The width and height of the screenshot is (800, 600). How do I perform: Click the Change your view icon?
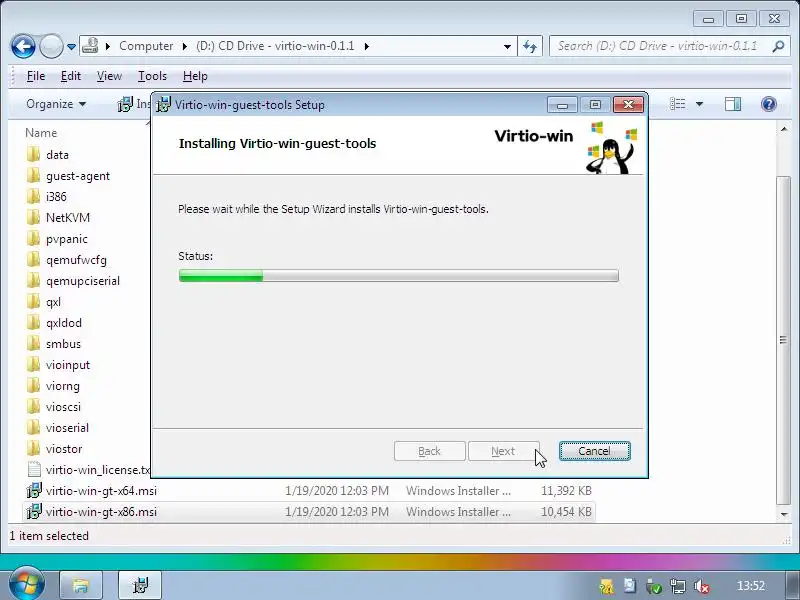tap(678, 104)
